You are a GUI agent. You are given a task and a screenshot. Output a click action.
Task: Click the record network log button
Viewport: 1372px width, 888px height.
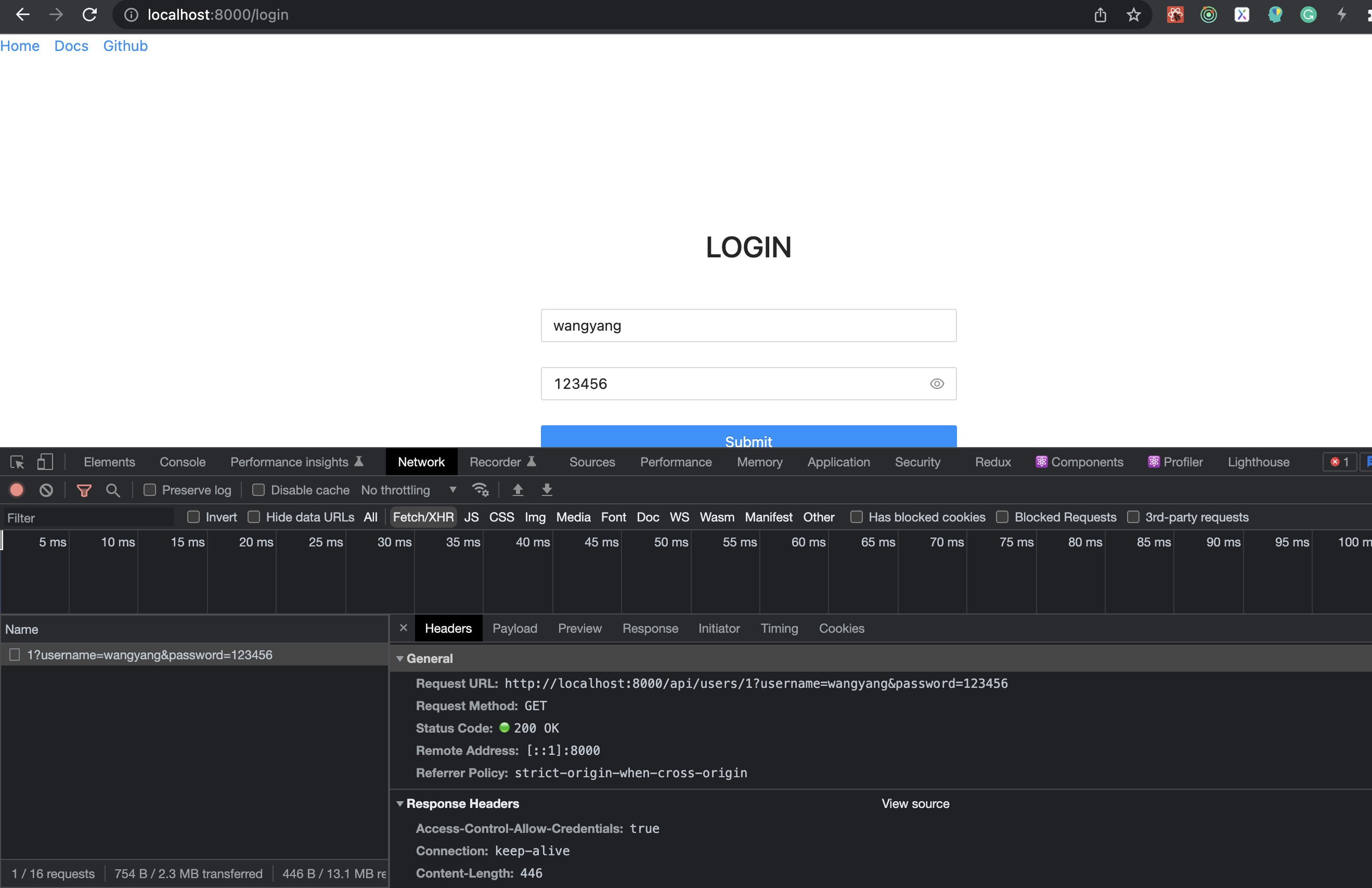(x=17, y=490)
